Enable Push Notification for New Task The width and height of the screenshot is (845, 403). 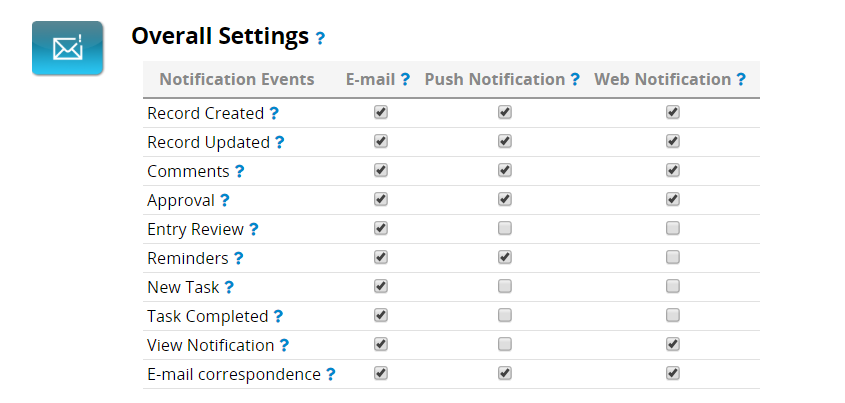504,287
